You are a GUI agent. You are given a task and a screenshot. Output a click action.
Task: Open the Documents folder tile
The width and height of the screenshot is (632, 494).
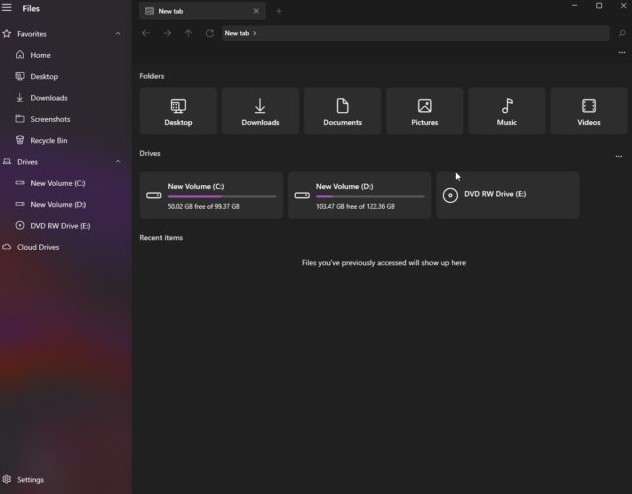pos(342,111)
